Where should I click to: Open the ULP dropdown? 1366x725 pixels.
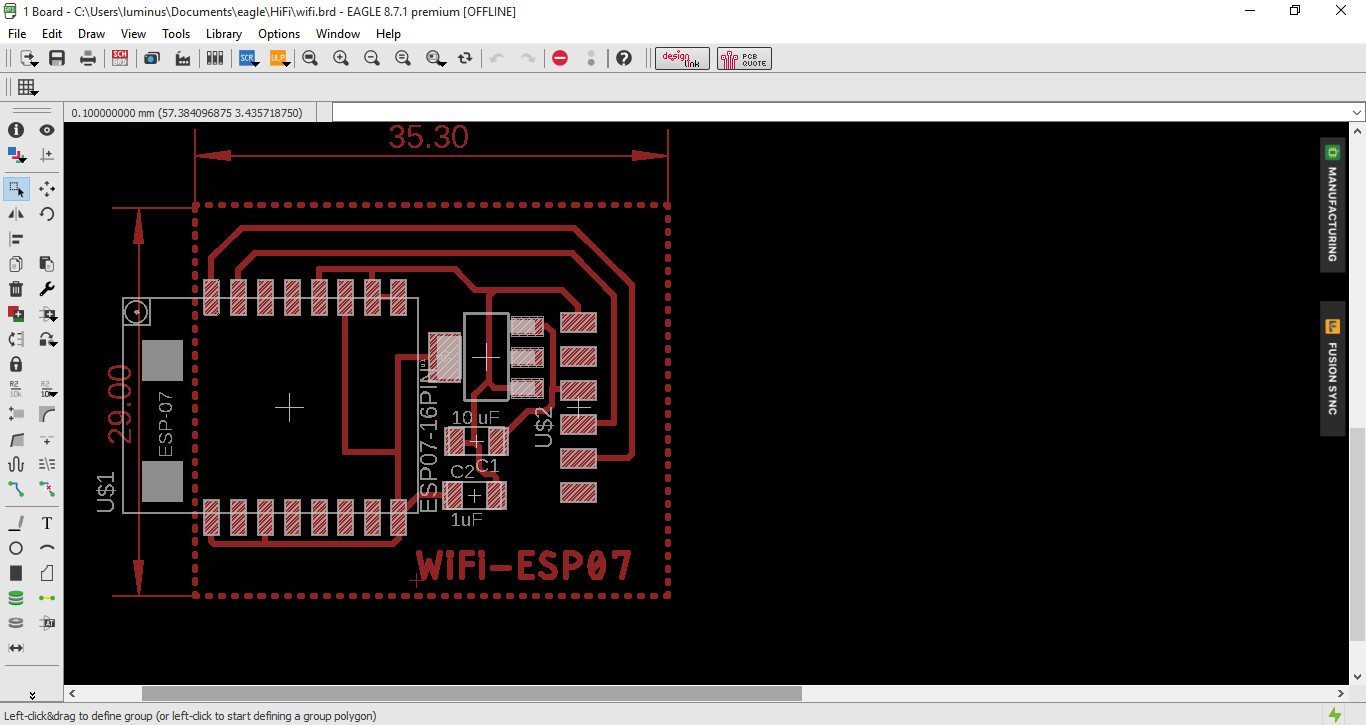279,58
